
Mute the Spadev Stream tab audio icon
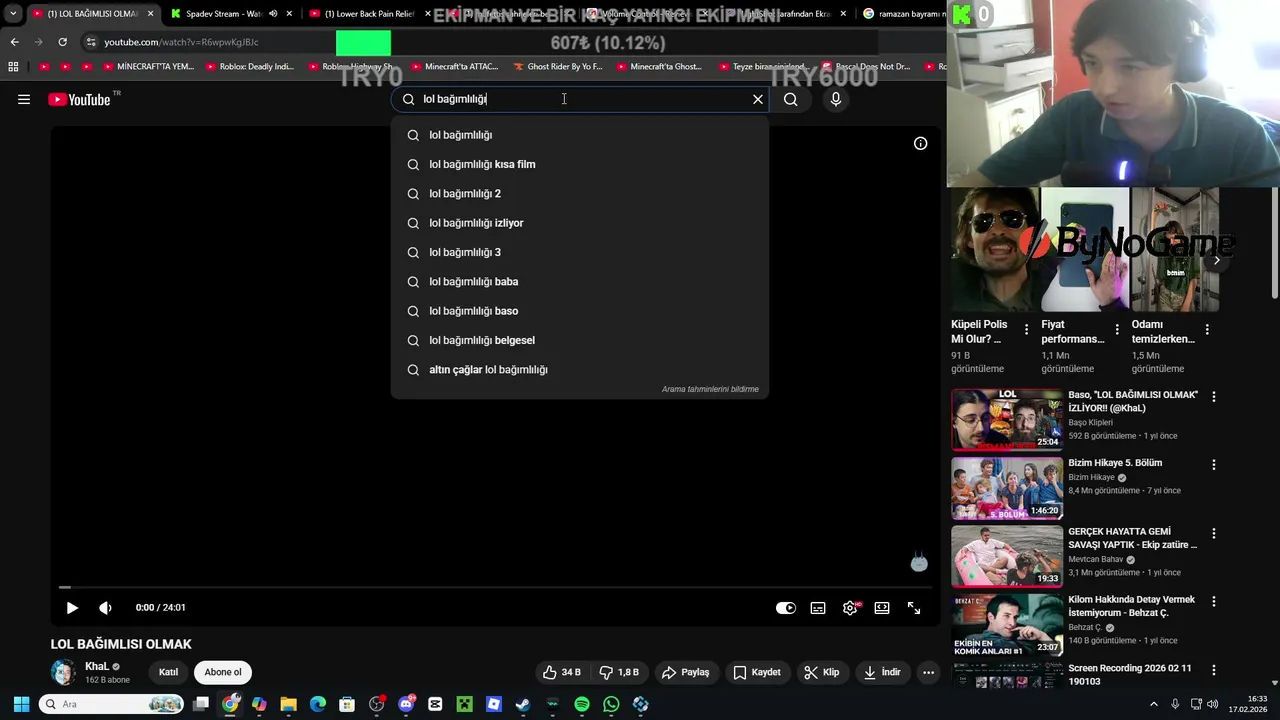pyautogui.click(x=272, y=14)
